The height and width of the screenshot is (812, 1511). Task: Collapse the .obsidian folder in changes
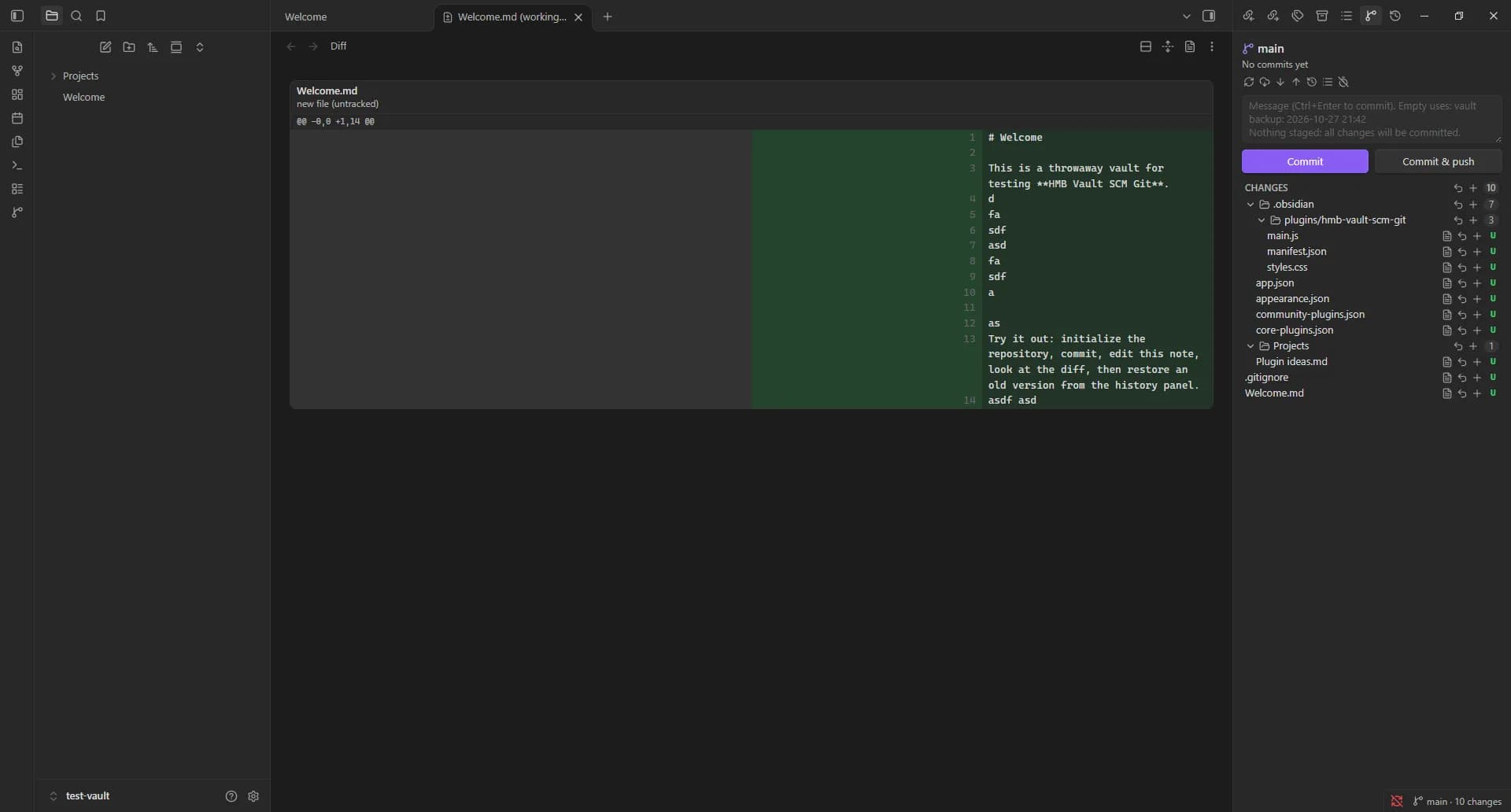[x=1251, y=205]
